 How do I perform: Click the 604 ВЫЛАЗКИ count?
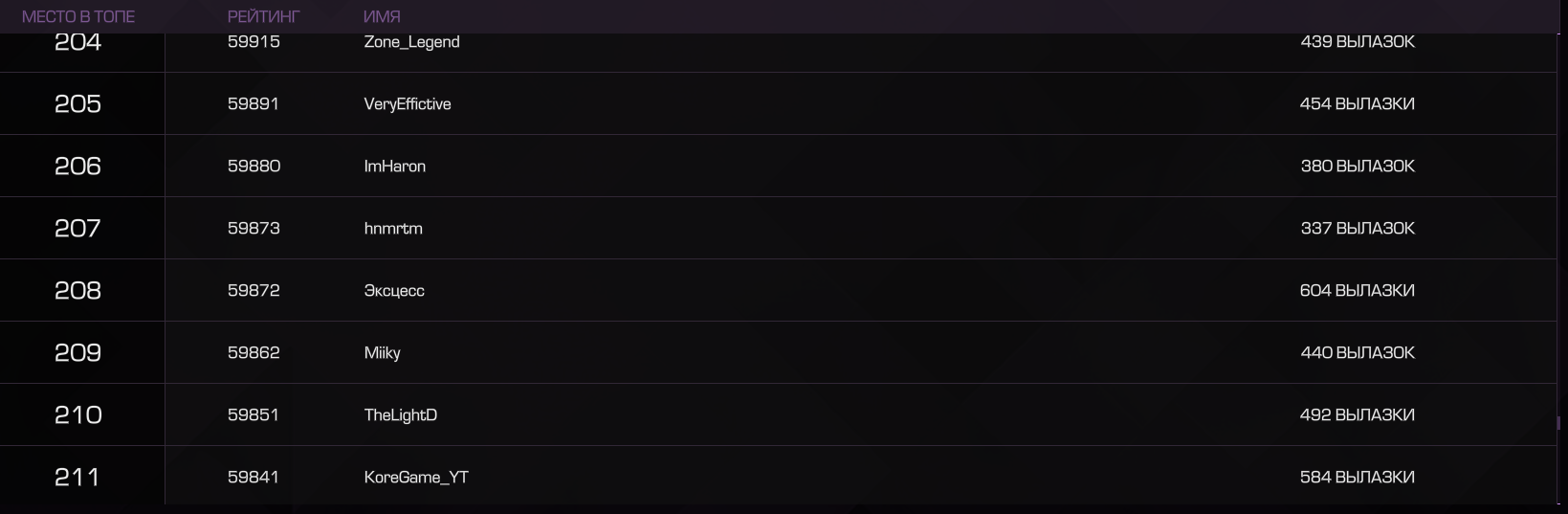[x=1357, y=291]
